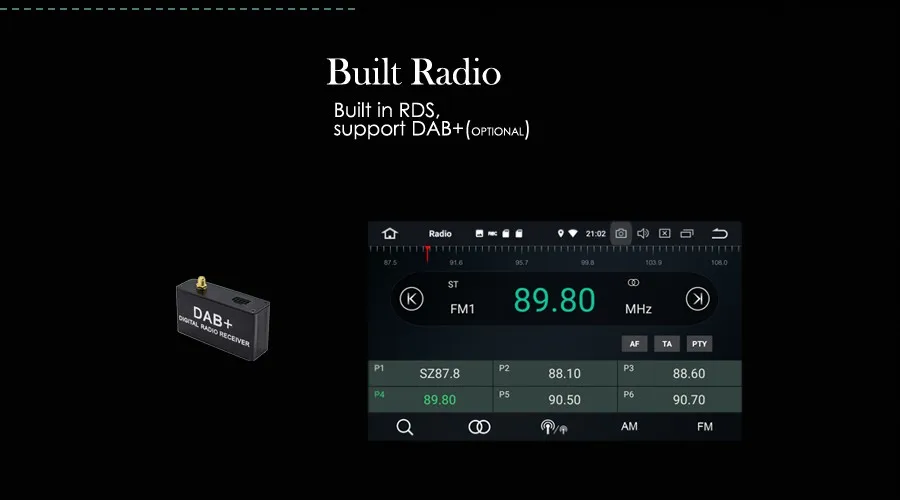Select preset P6 90.70

pos(680,400)
